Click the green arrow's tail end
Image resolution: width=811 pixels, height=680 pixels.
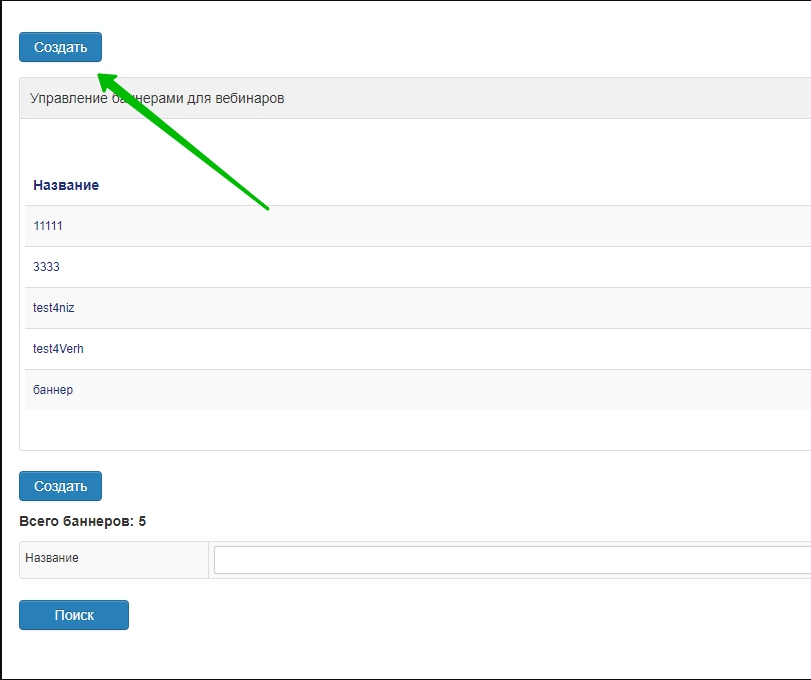[266, 207]
